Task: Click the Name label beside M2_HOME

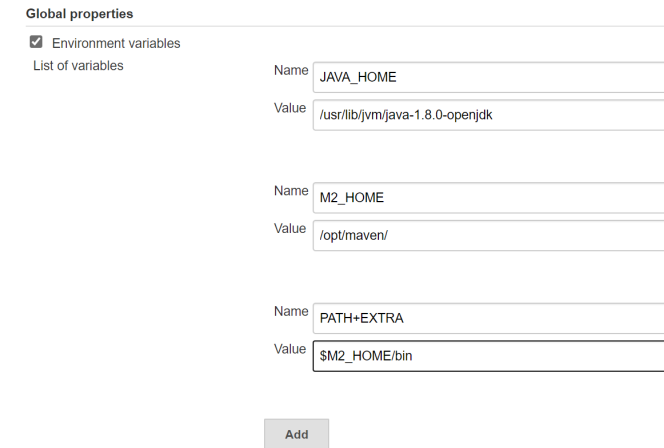Action: (x=291, y=191)
